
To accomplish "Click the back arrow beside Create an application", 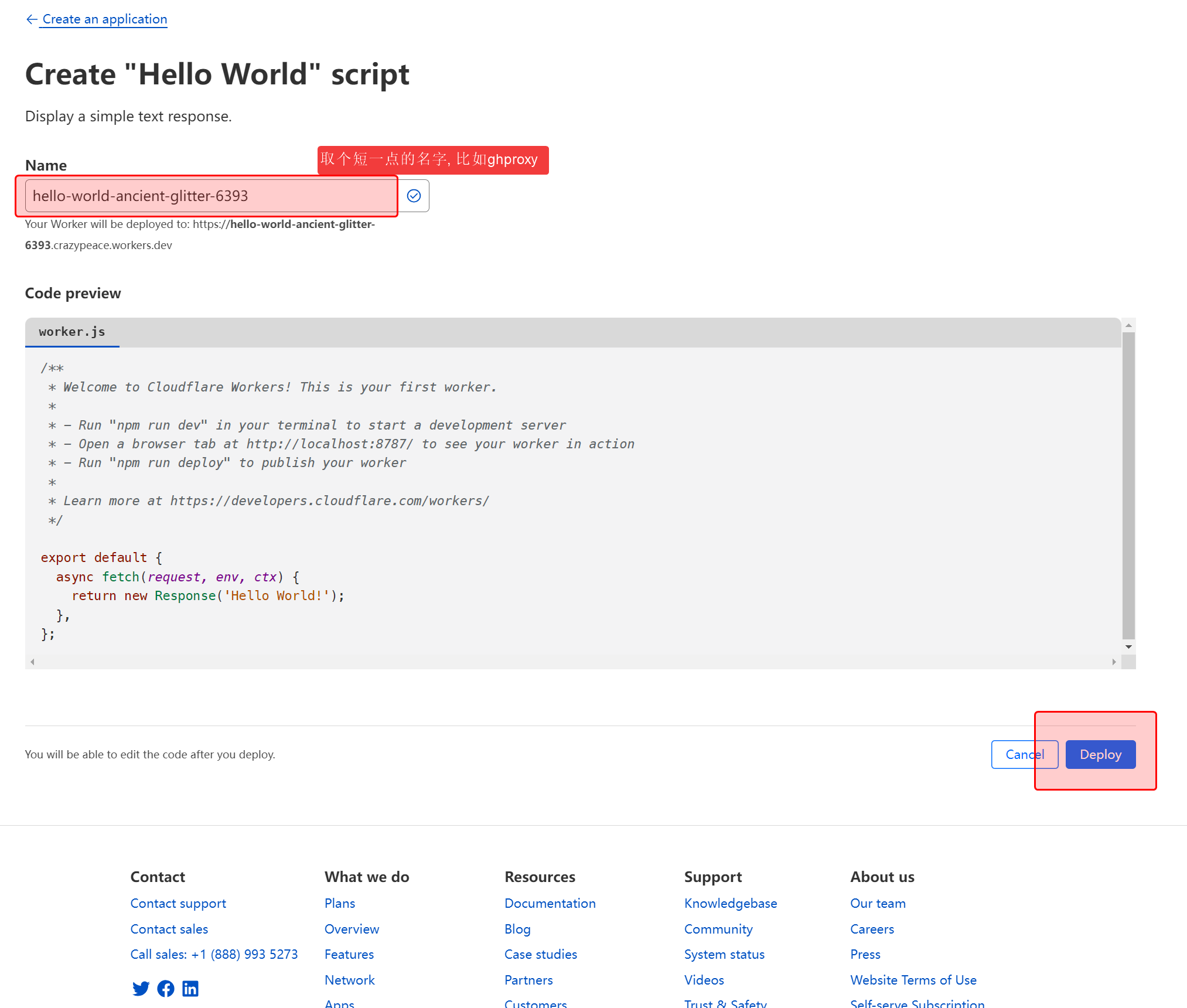I will click(x=32, y=19).
